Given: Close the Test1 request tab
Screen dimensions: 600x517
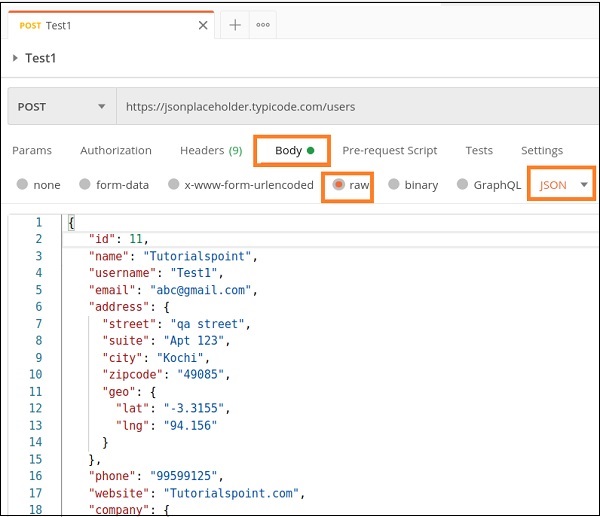Looking at the screenshot, I should [x=203, y=26].
